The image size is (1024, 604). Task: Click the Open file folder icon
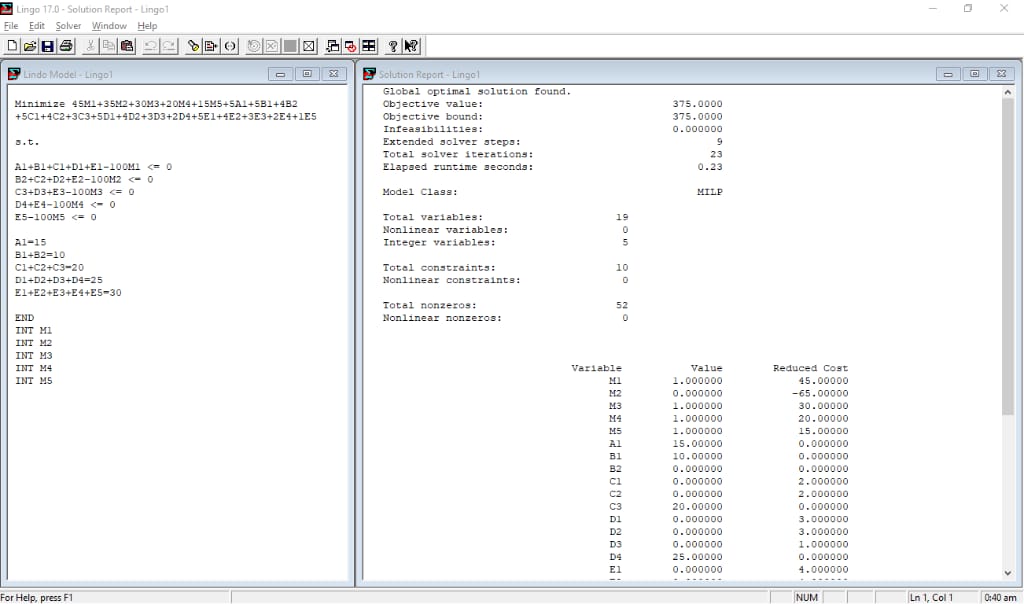(x=30, y=46)
